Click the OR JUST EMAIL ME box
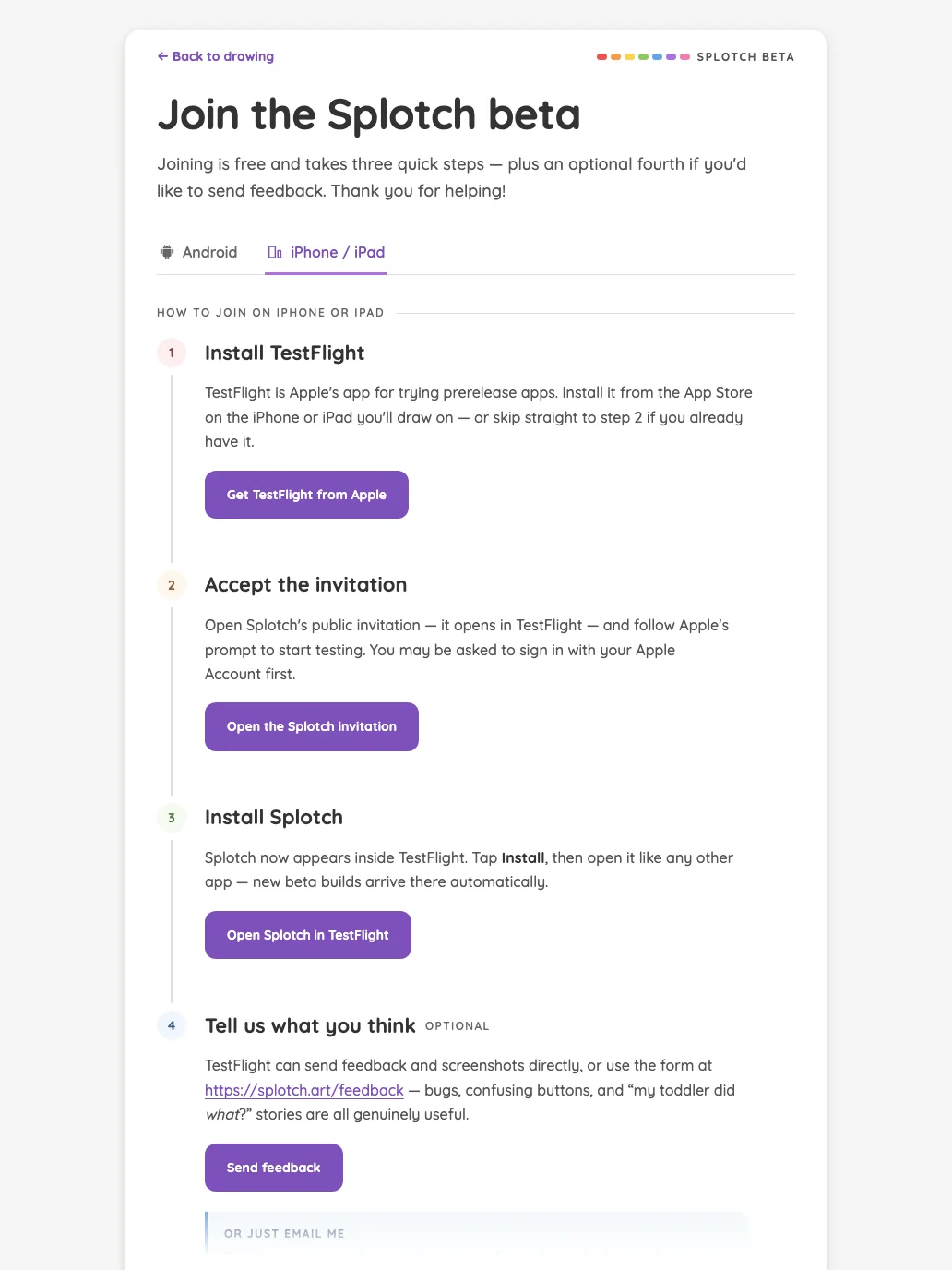Image resolution: width=952 pixels, height=1270 pixels. point(476,1234)
